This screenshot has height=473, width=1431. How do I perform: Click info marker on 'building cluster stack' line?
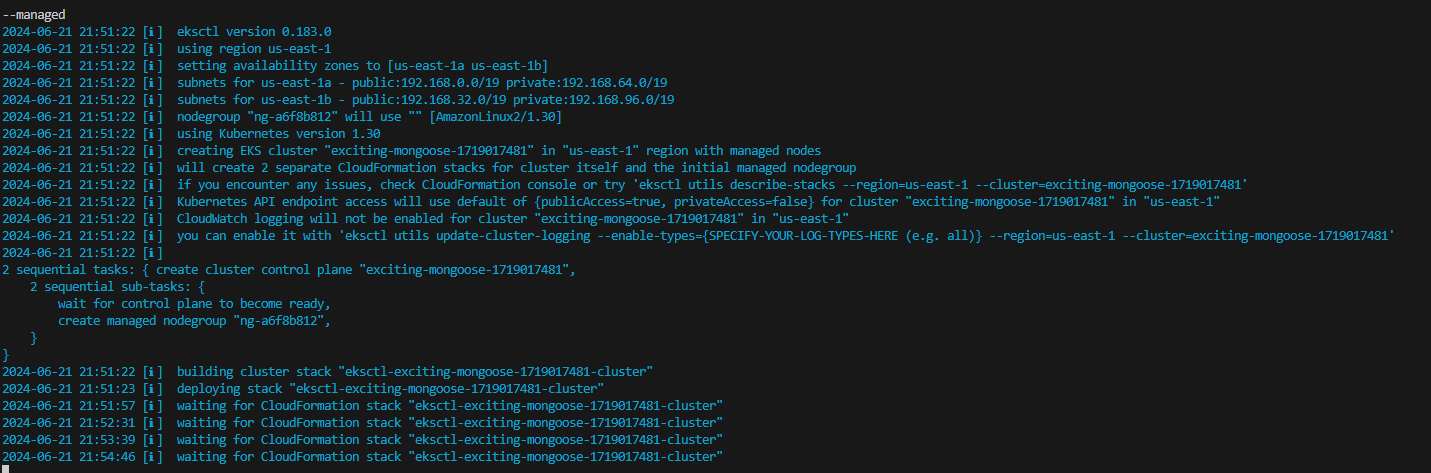pyautogui.click(x=153, y=371)
